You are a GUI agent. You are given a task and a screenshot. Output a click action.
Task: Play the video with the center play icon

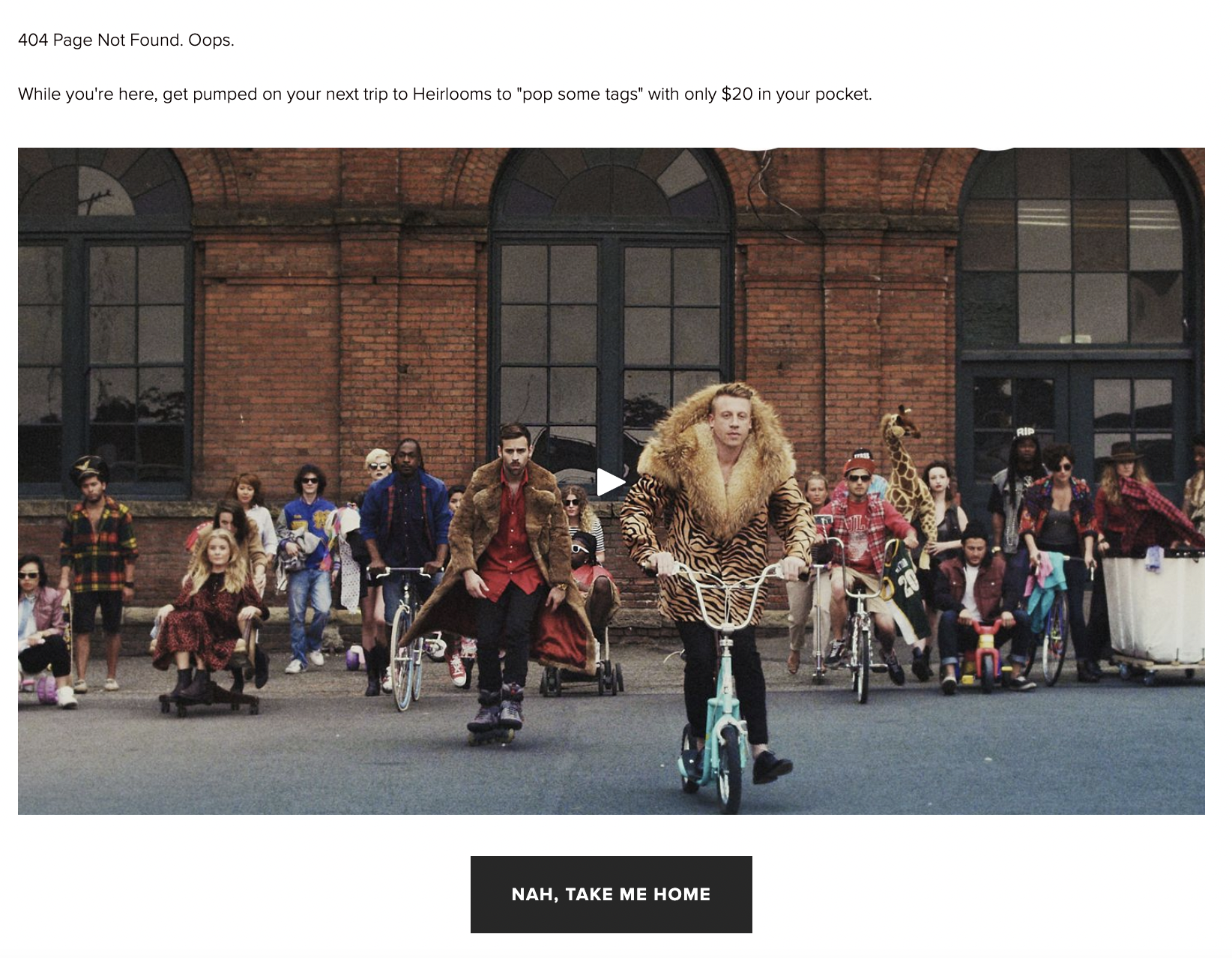pyautogui.click(x=611, y=482)
